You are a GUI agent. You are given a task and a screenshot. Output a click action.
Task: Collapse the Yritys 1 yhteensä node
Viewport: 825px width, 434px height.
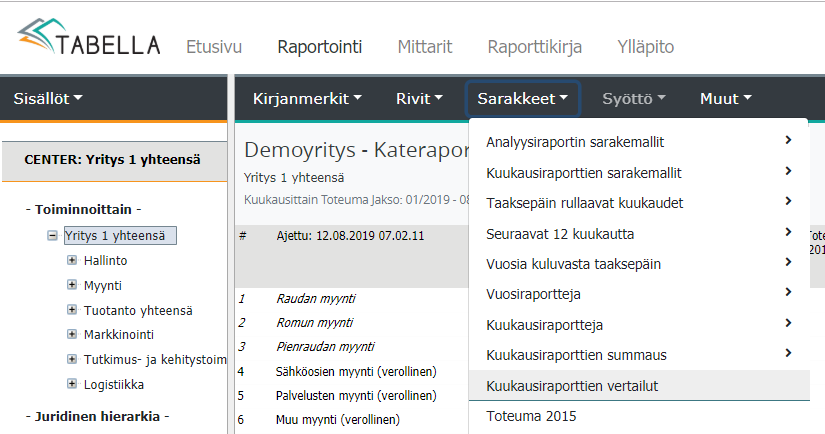[52, 236]
